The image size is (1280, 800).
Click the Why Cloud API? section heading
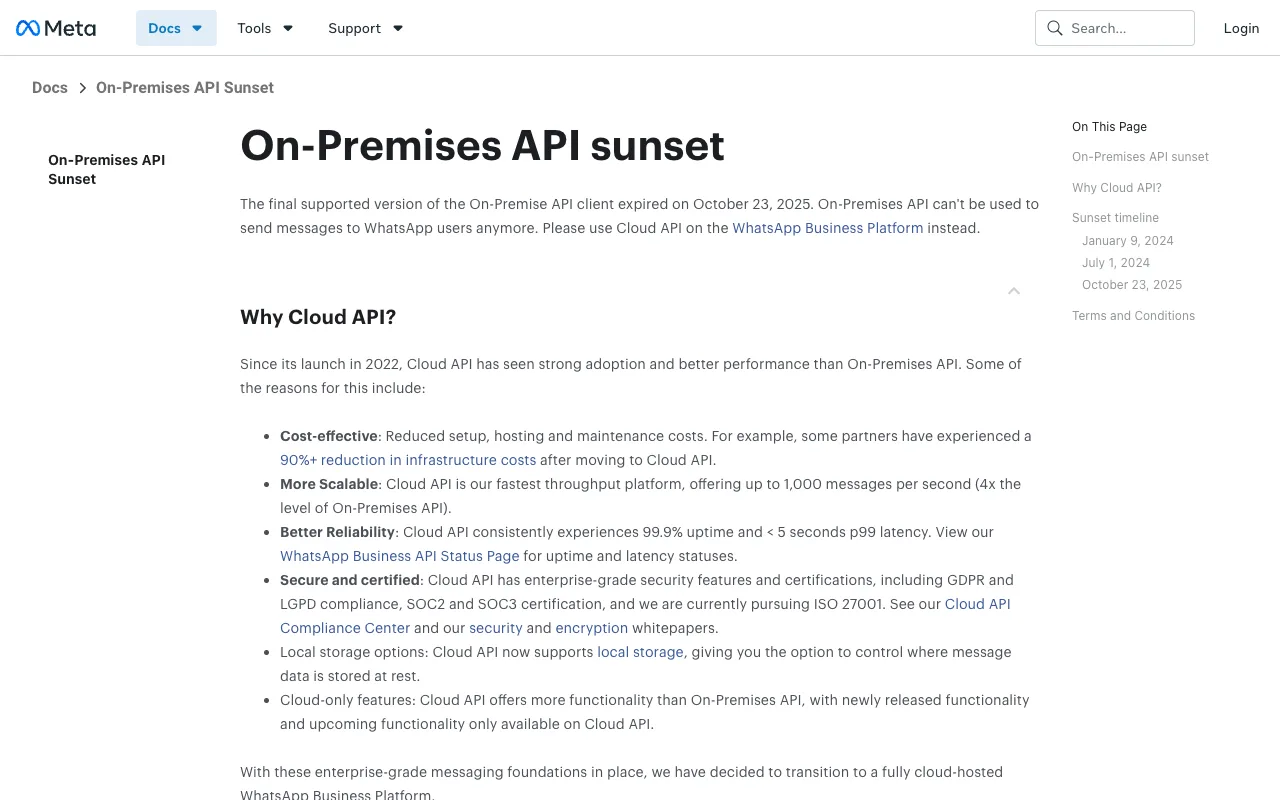pos(318,317)
